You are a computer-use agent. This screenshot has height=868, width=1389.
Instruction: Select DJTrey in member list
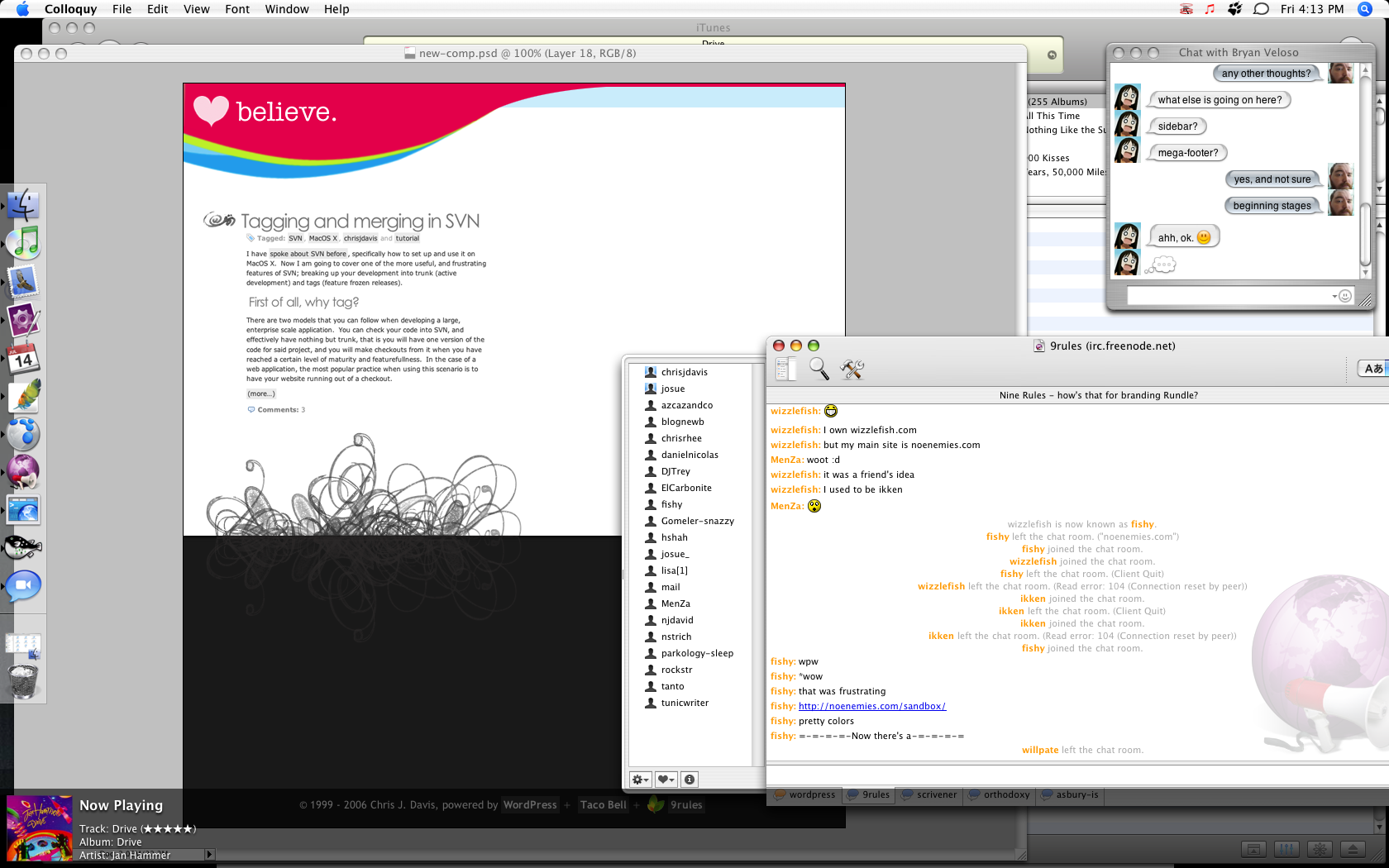click(x=690, y=471)
